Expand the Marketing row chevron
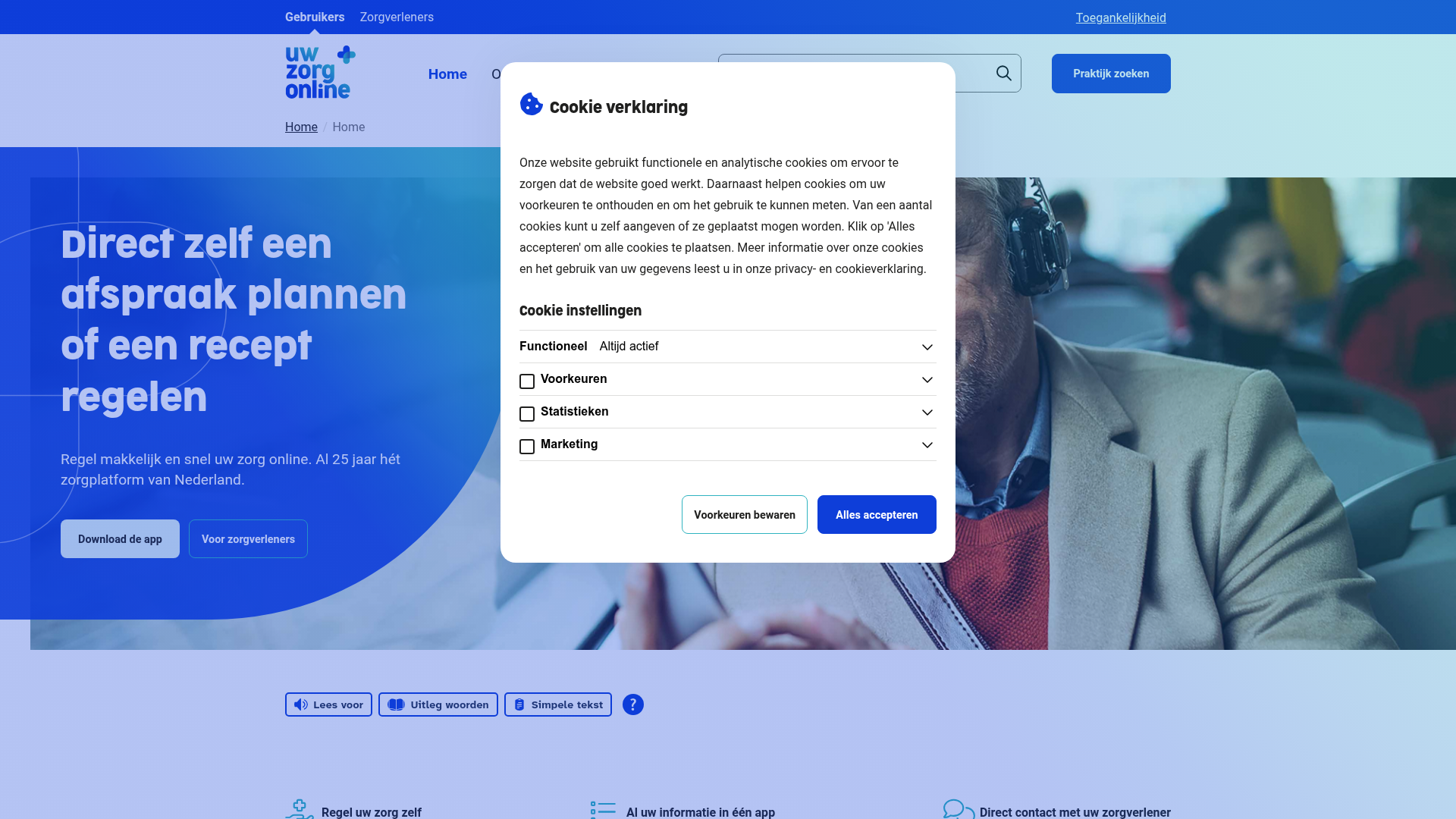 point(927,445)
